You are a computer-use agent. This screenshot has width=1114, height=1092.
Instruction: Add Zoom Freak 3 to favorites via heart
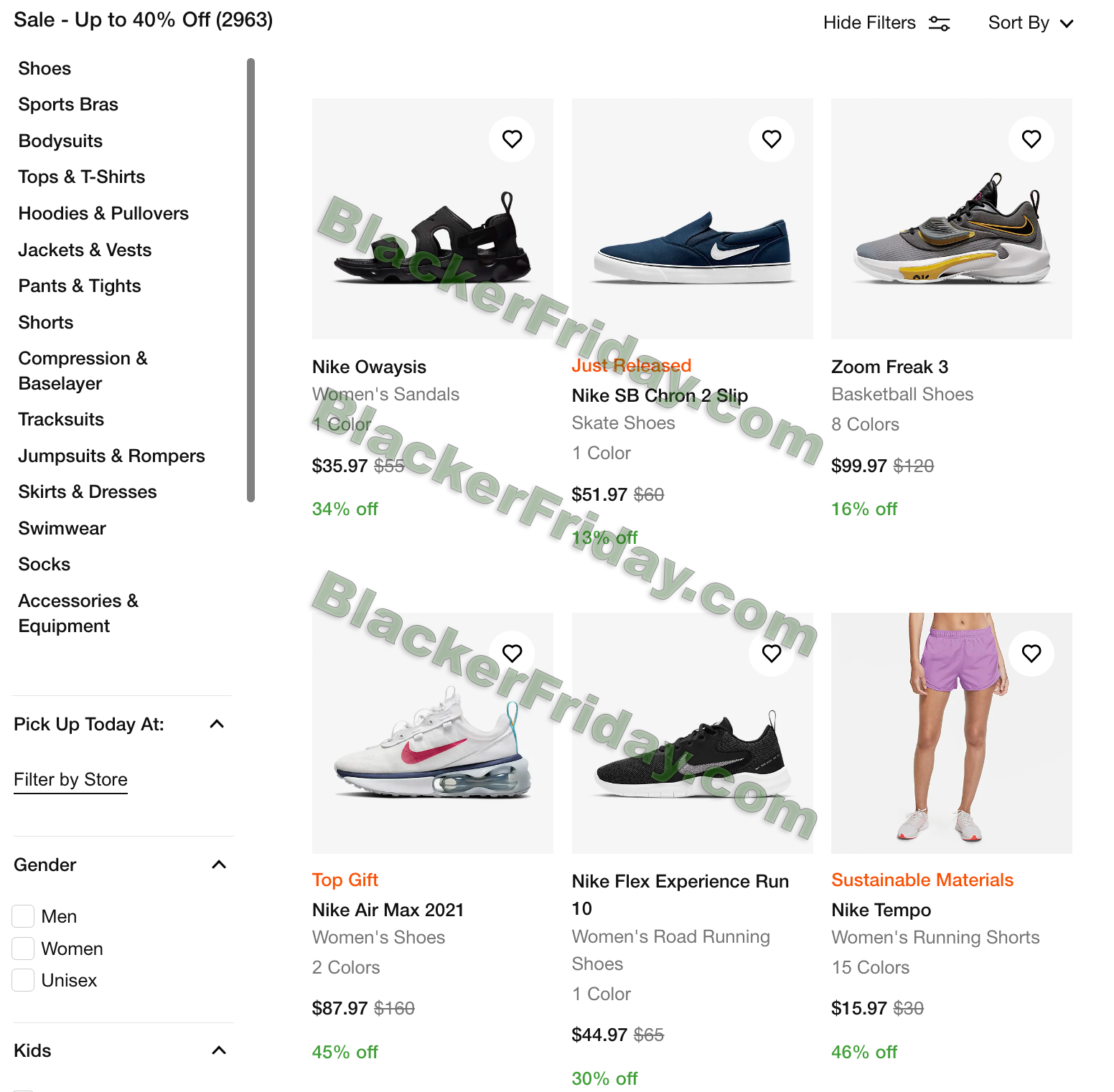click(1031, 139)
